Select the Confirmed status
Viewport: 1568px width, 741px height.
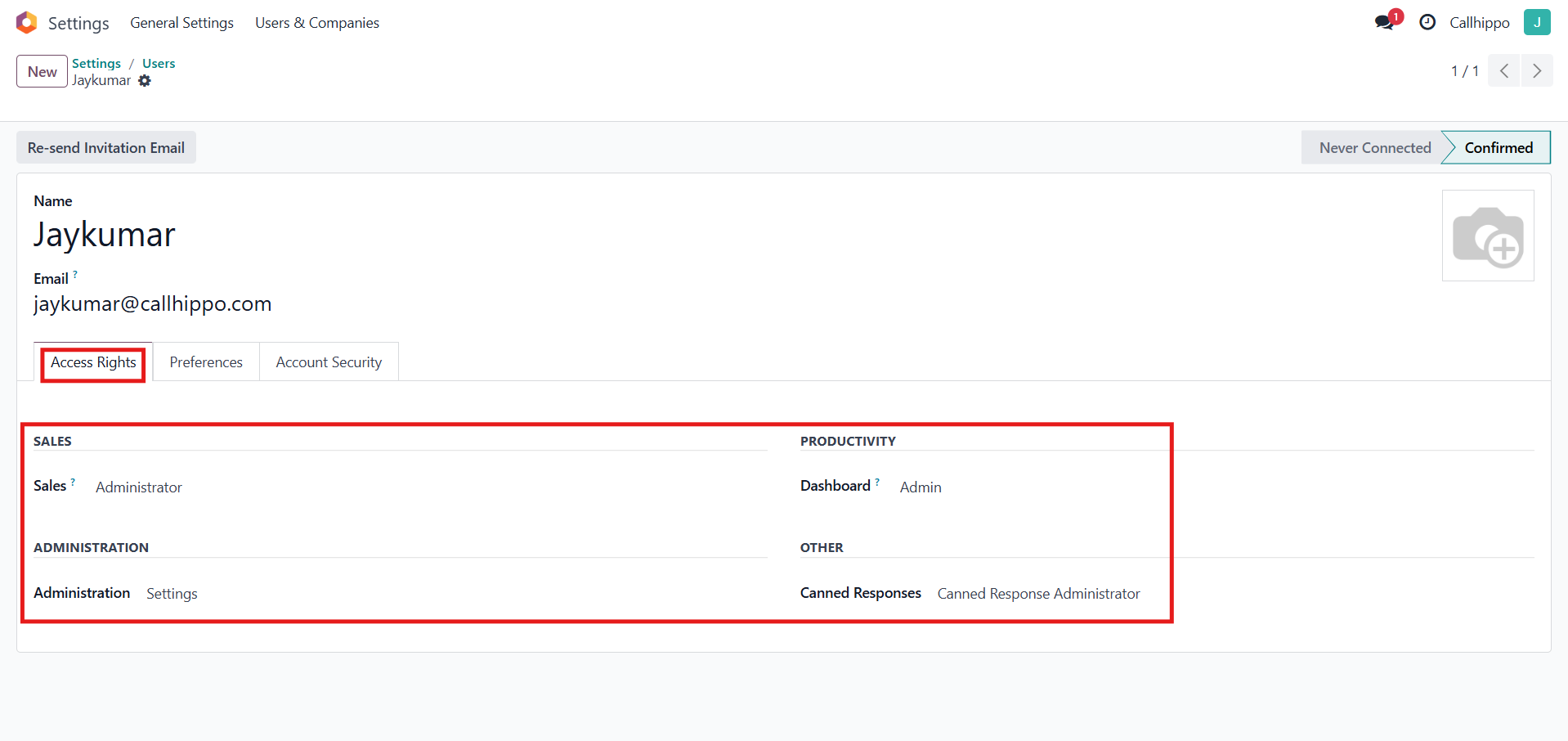(1498, 148)
